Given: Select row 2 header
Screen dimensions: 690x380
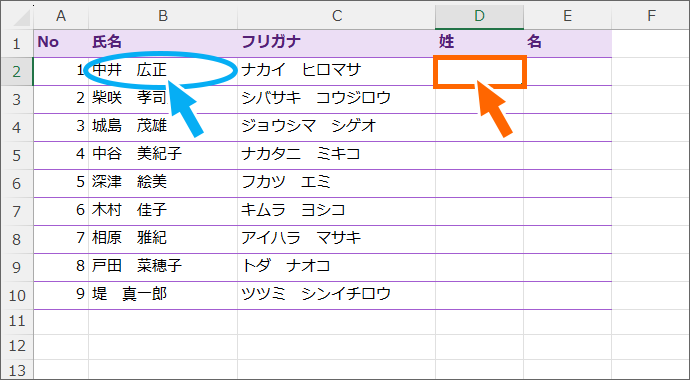Looking at the screenshot, I should tap(17, 72).
